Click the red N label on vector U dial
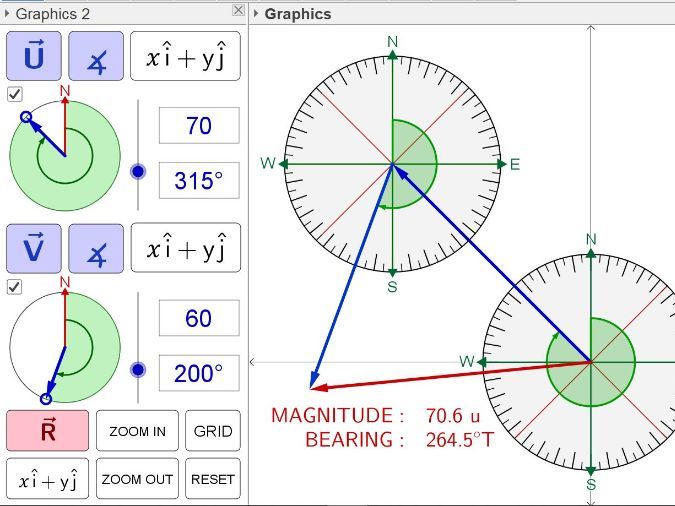Image resolution: width=675 pixels, height=506 pixels. coord(65,91)
